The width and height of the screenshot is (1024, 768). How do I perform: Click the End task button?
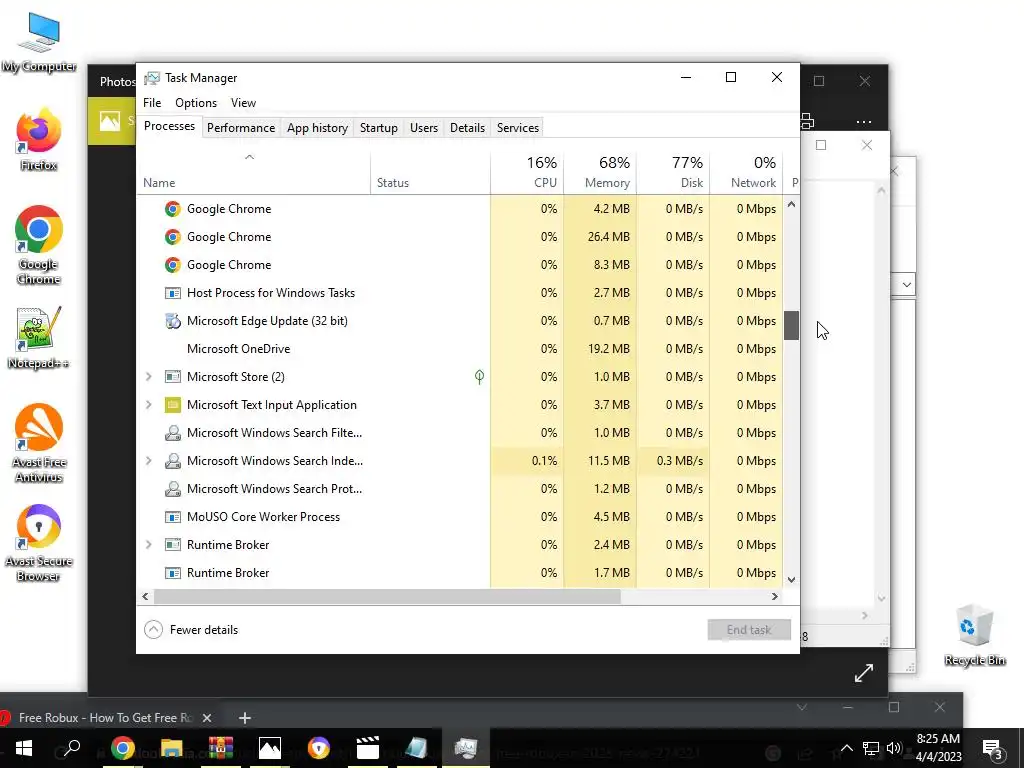click(749, 630)
